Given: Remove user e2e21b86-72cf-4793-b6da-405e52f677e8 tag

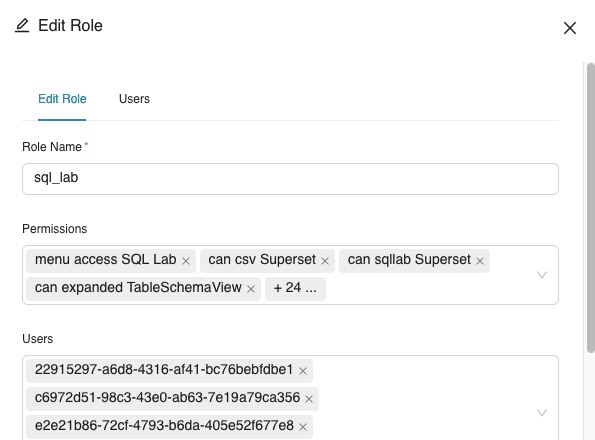Looking at the screenshot, I should [x=303, y=427].
